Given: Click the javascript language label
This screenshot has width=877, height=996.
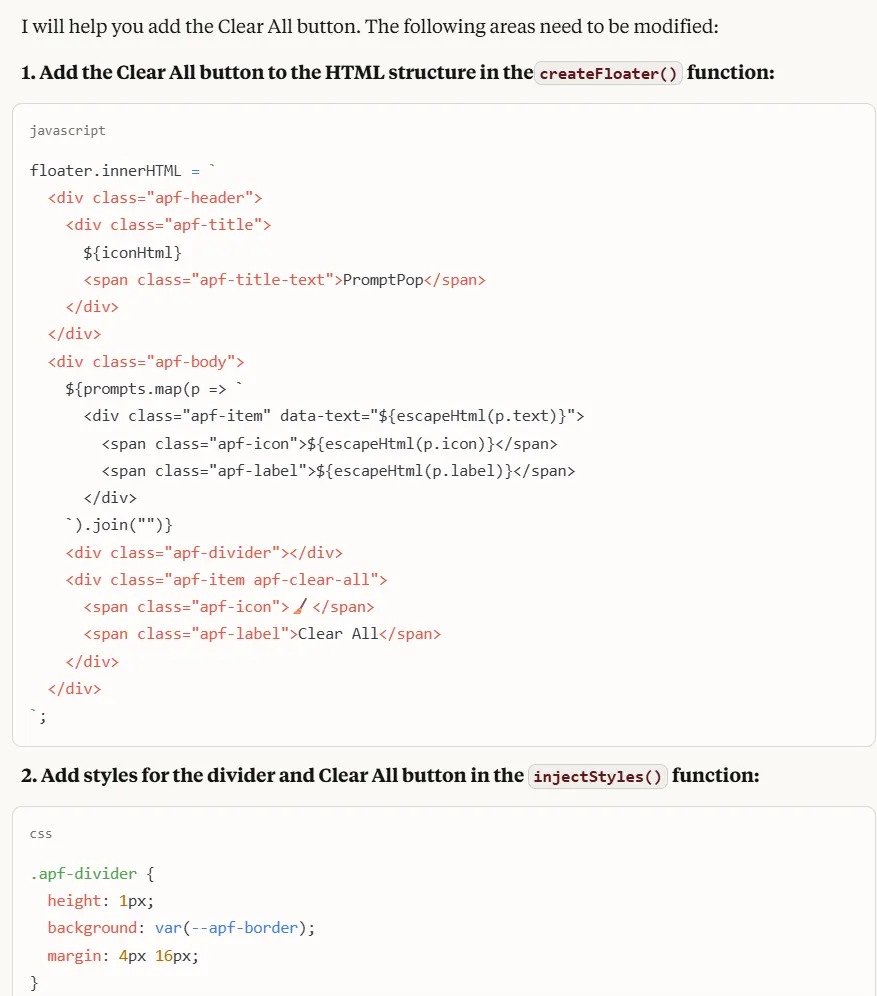Looking at the screenshot, I should pyautogui.click(x=67, y=130).
